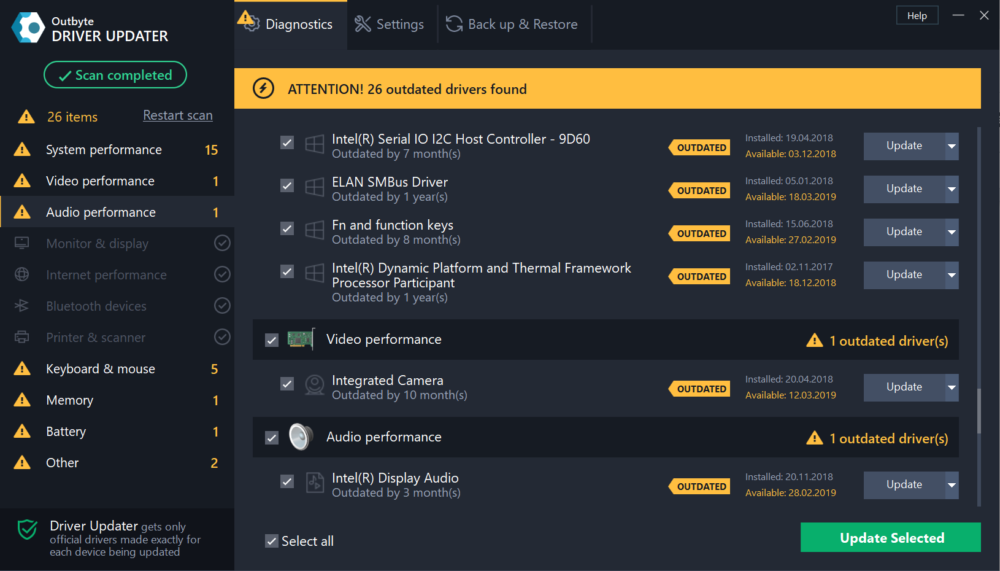Click count 15 next to System performance

pyautogui.click(x=211, y=150)
